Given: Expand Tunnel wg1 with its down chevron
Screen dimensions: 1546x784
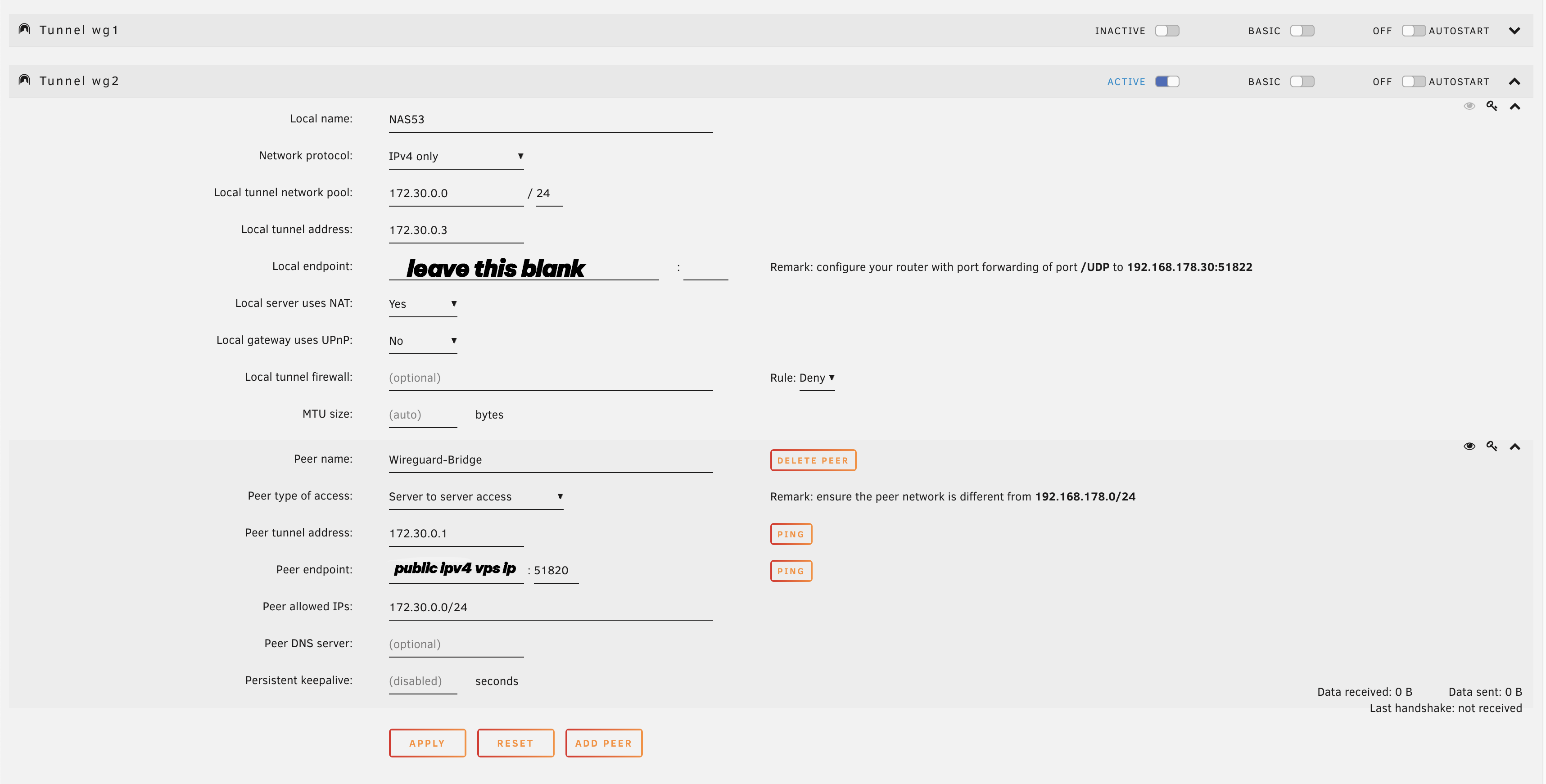Looking at the screenshot, I should point(1514,31).
